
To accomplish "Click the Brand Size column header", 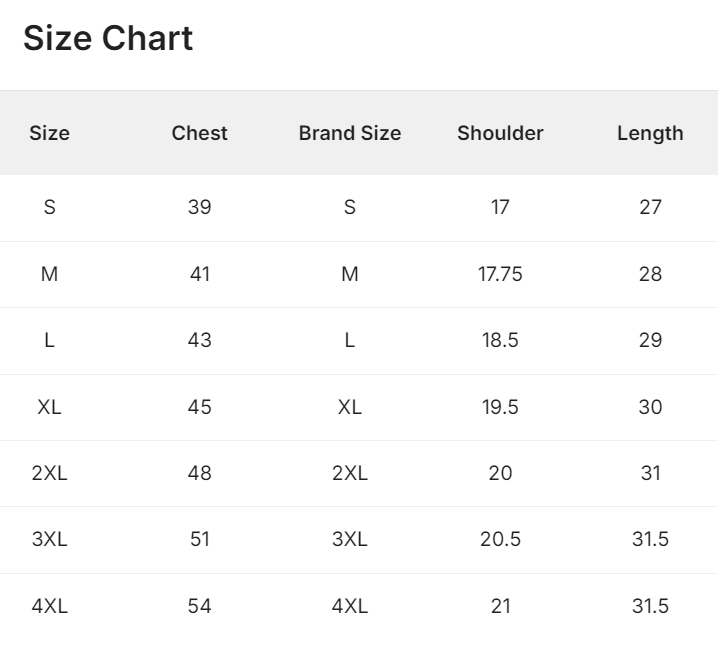I will point(350,133).
